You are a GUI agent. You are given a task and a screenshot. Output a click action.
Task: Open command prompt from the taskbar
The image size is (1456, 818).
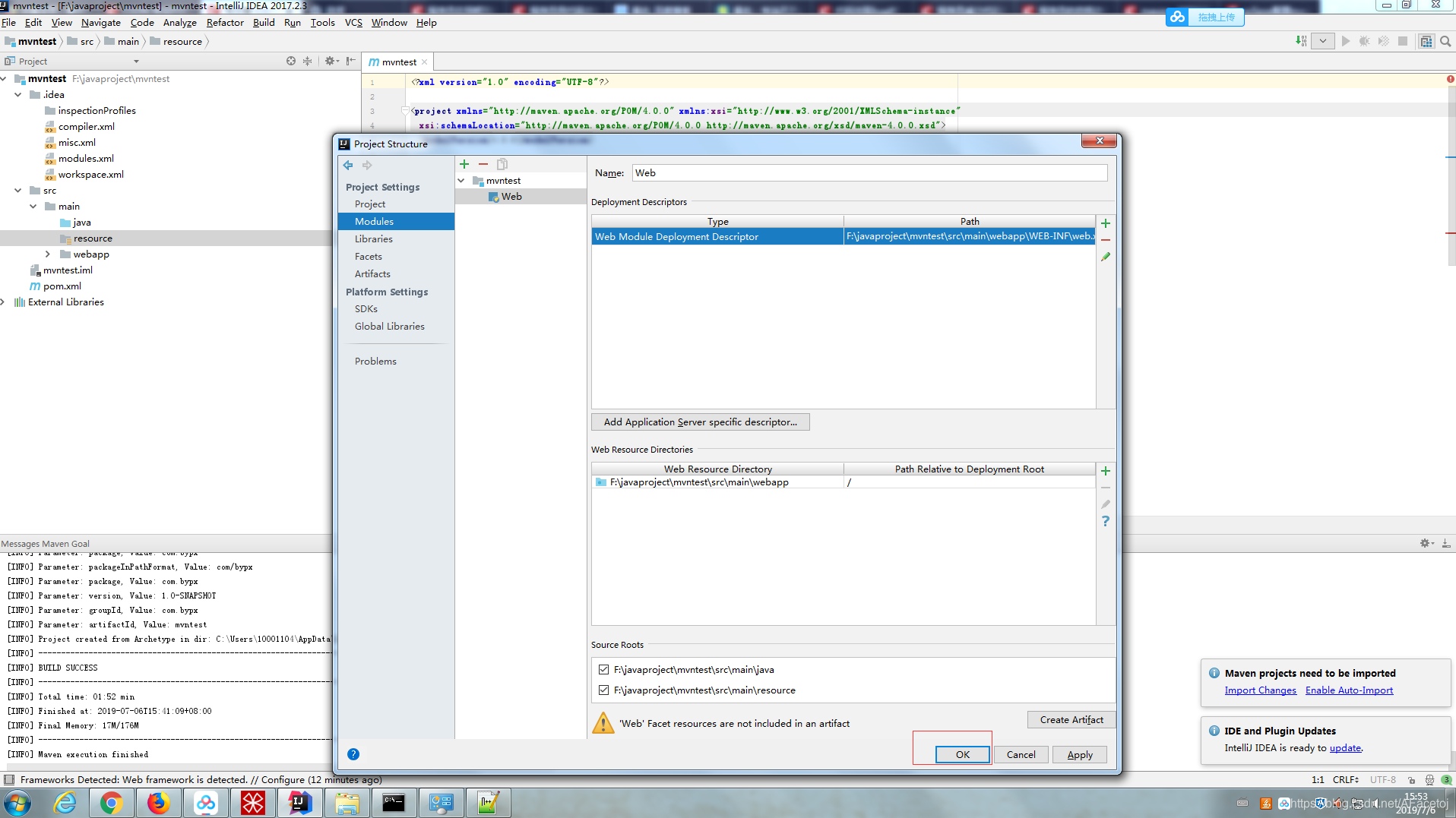(394, 803)
